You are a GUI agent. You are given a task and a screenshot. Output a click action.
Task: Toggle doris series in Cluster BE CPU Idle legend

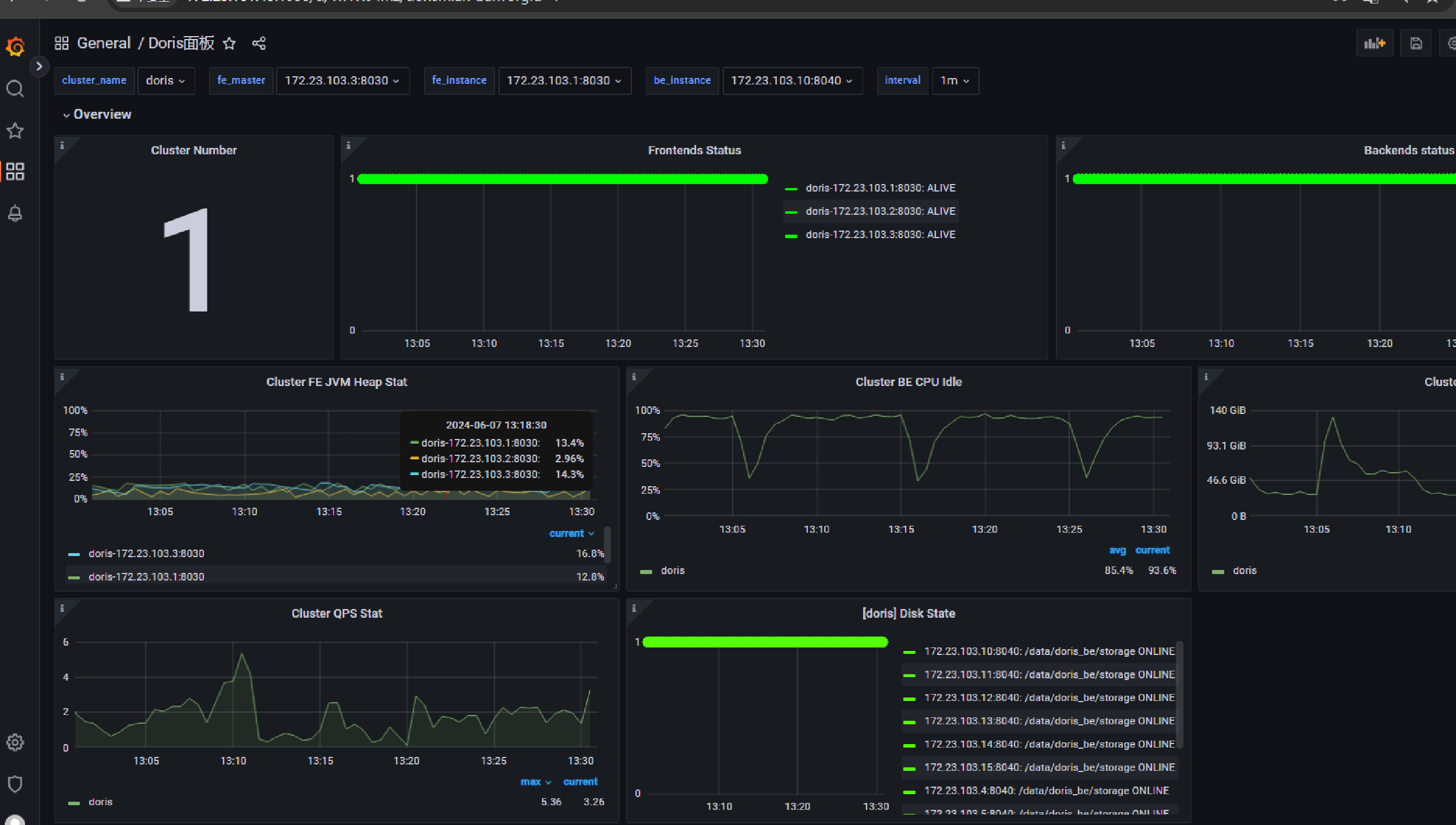coord(673,571)
